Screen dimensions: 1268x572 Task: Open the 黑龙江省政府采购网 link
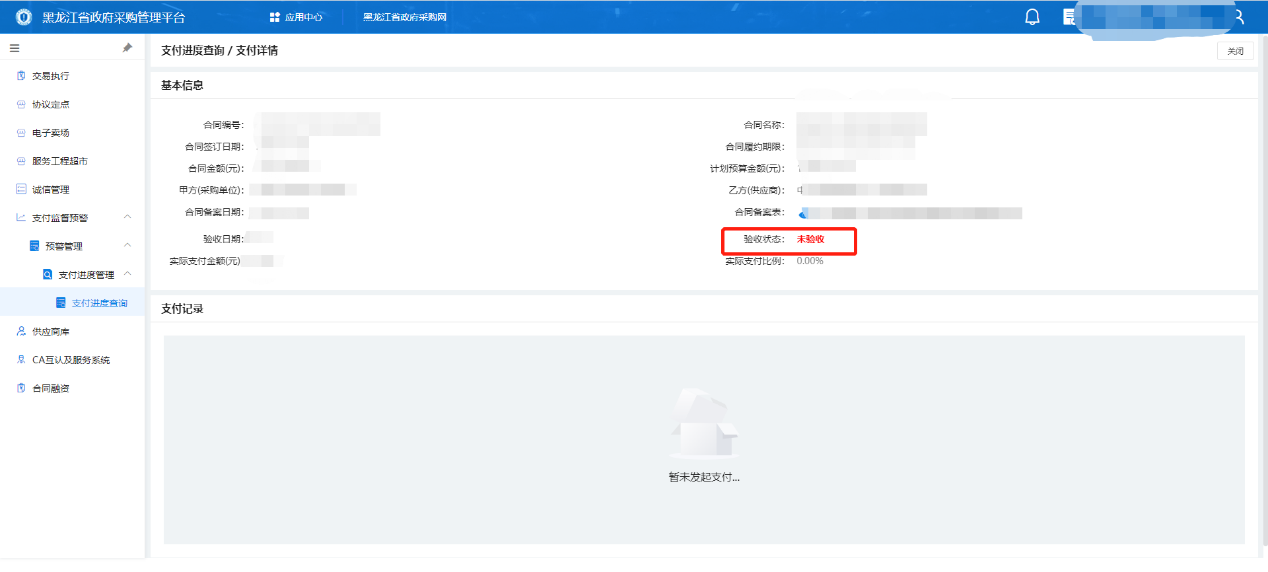click(x=404, y=18)
